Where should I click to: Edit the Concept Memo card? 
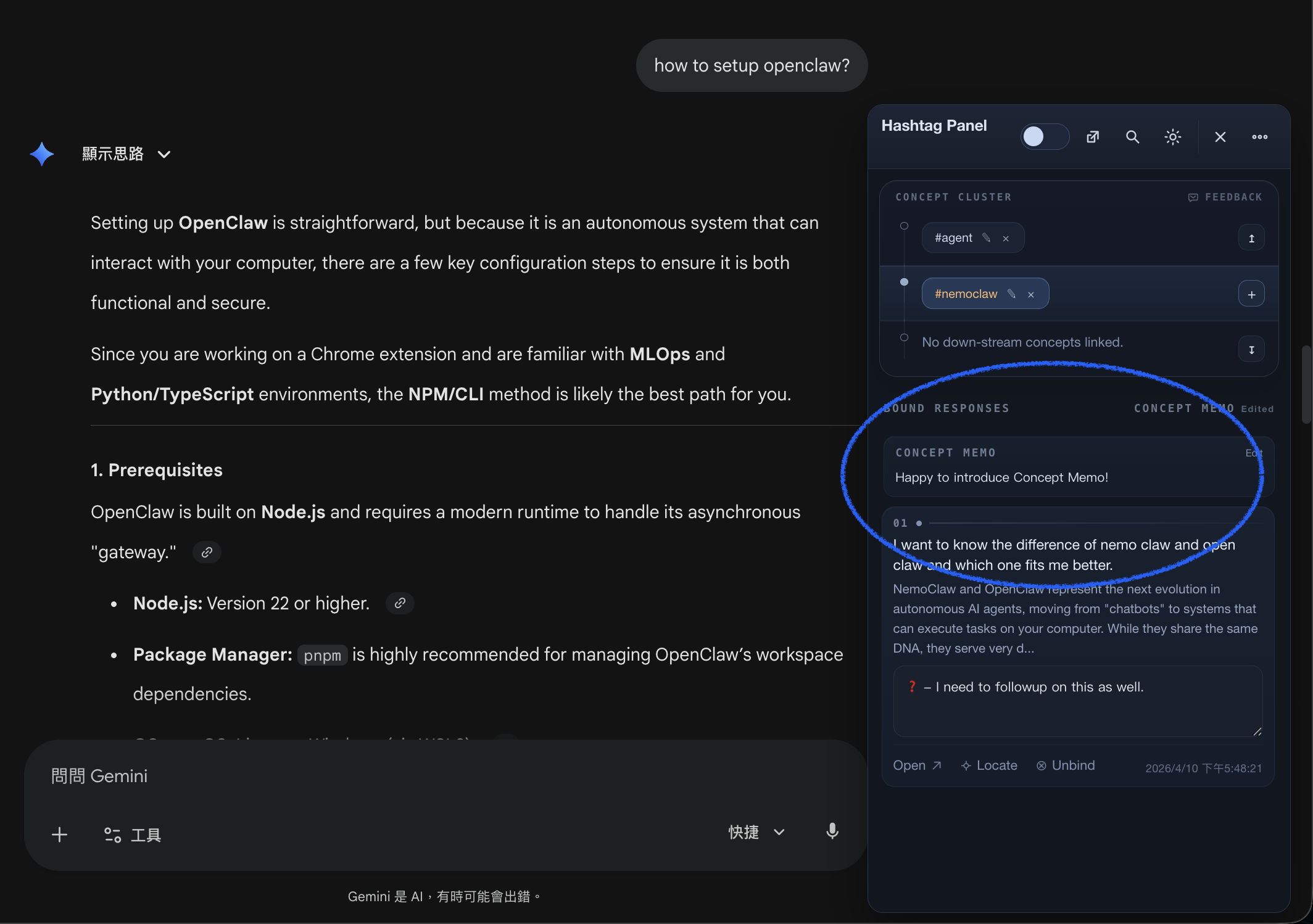coord(1254,453)
